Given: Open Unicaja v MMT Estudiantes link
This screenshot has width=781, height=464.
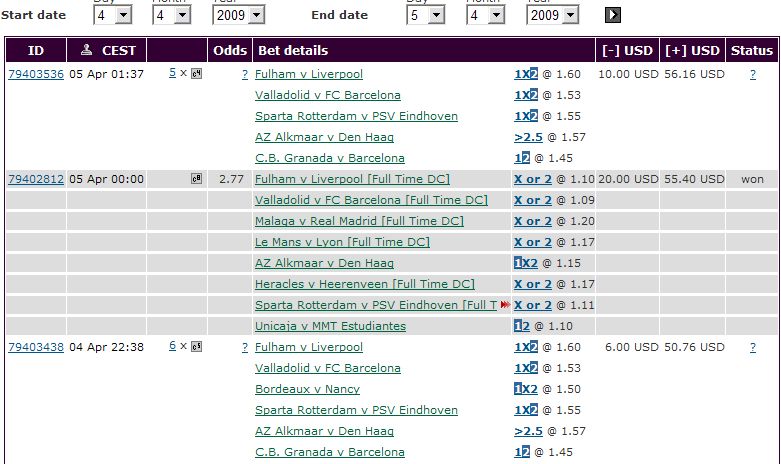Looking at the screenshot, I should tap(330, 326).
